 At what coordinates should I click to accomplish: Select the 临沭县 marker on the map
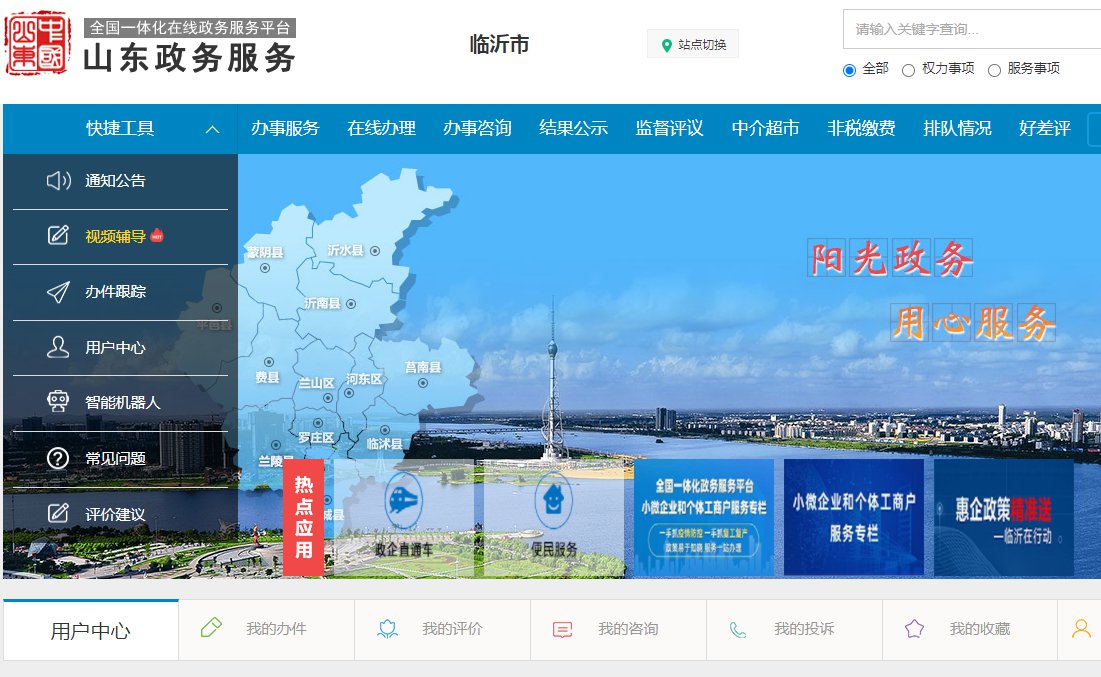point(385,429)
